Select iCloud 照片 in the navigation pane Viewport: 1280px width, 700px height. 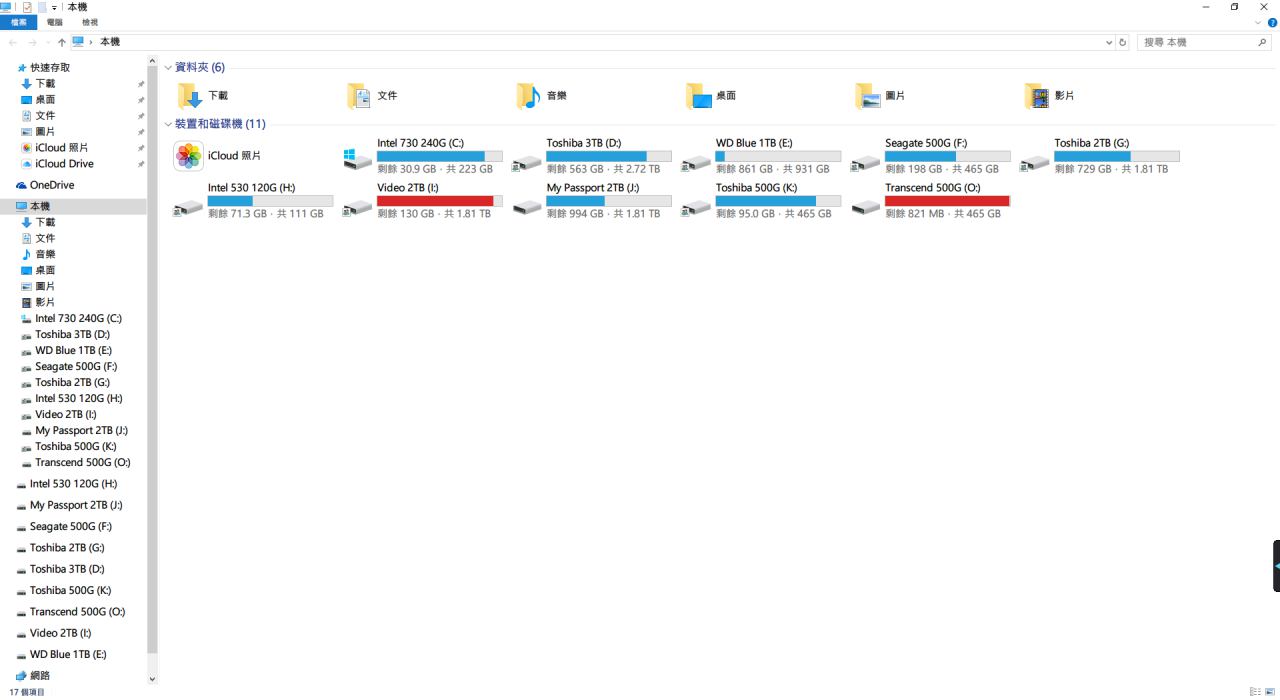[x=62, y=148]
